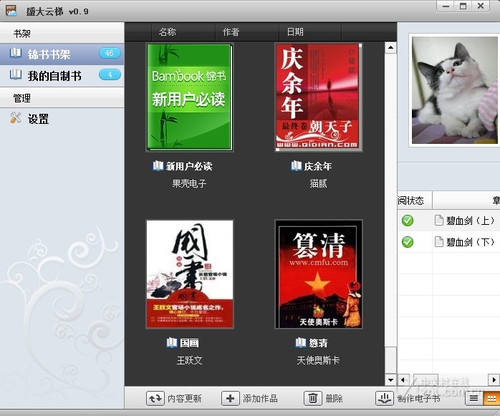Click book icon beside 庆余年 title

tap(296, 166)
